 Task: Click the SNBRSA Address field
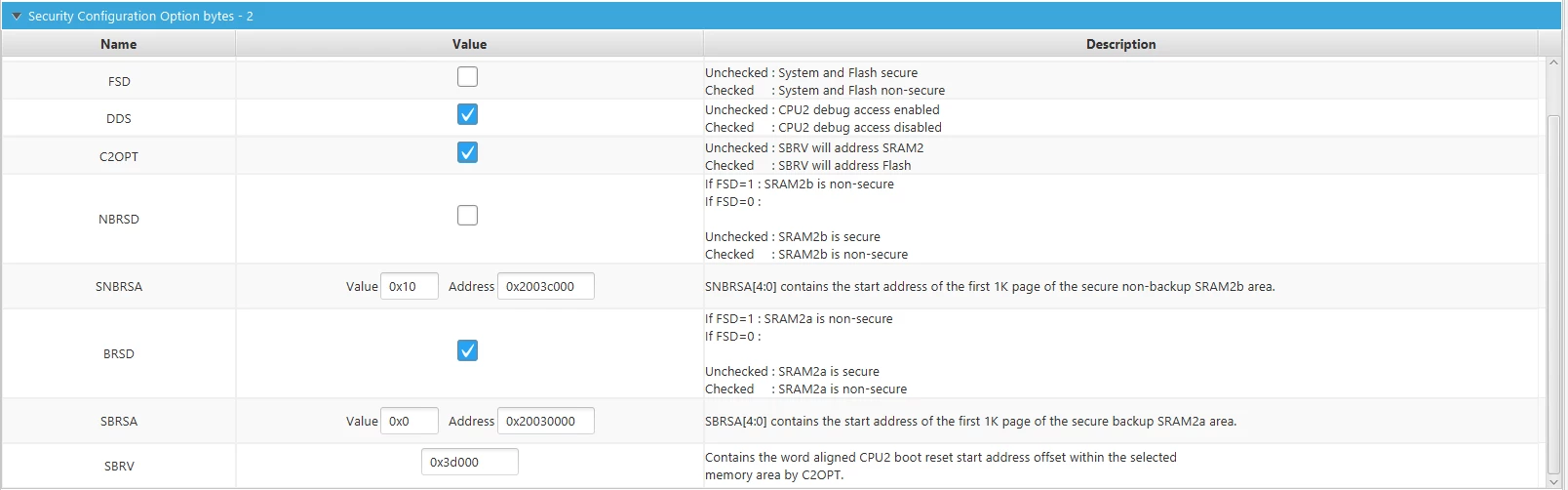tap(546, 286)
